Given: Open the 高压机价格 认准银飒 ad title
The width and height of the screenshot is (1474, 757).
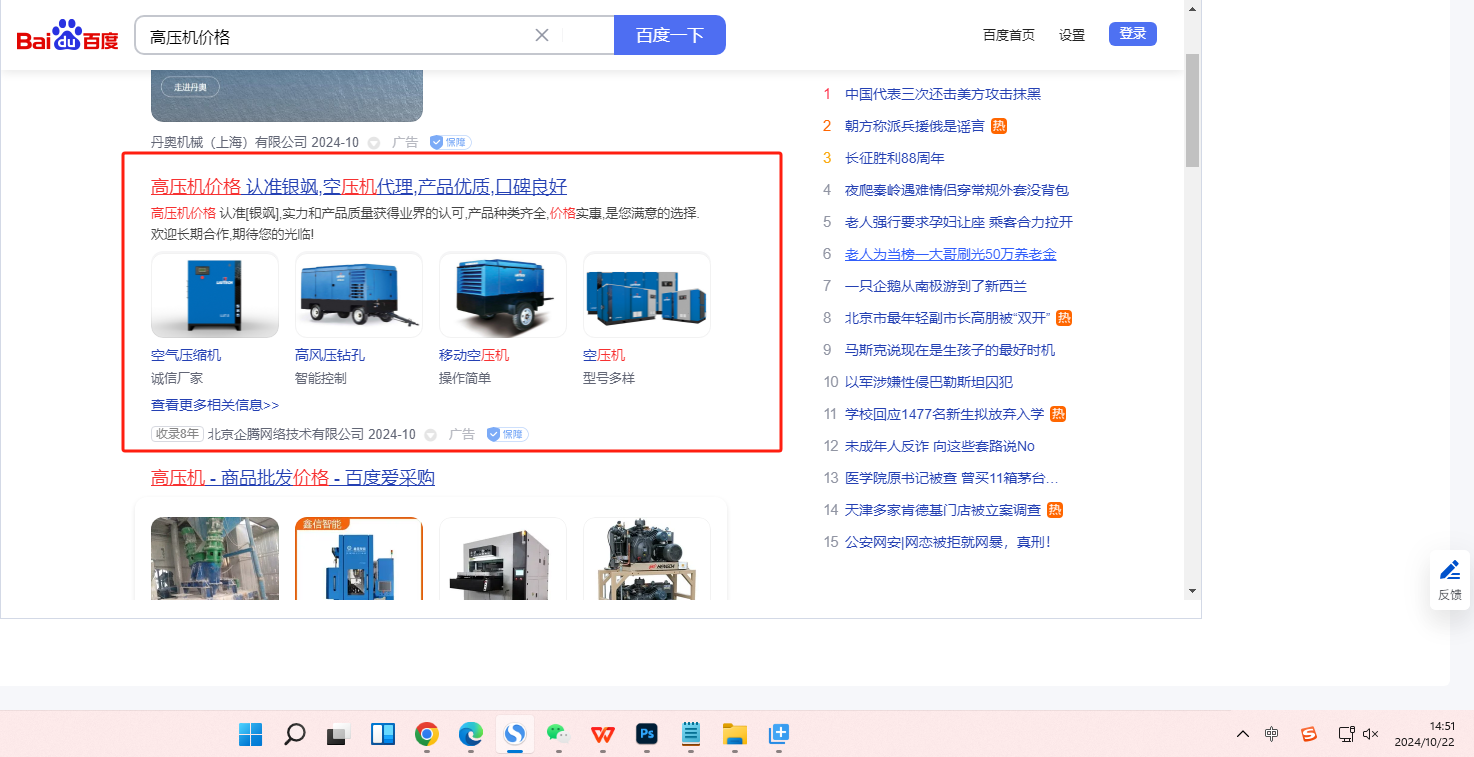Looking at the screenshot, I should 359,186.
